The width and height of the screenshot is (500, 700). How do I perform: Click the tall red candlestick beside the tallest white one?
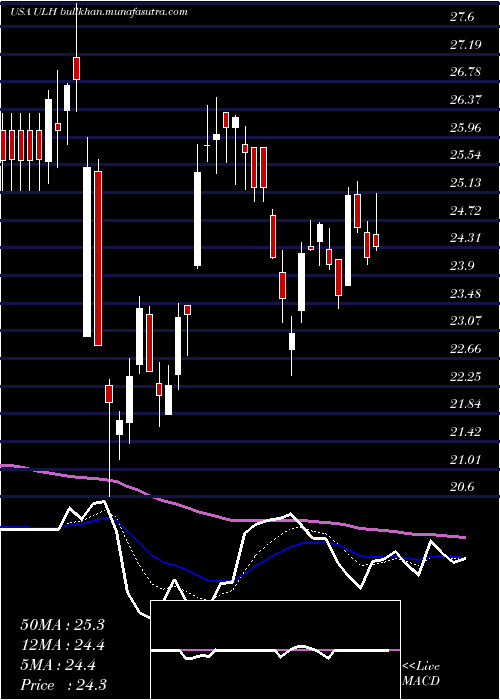click(x=98, y=258)
